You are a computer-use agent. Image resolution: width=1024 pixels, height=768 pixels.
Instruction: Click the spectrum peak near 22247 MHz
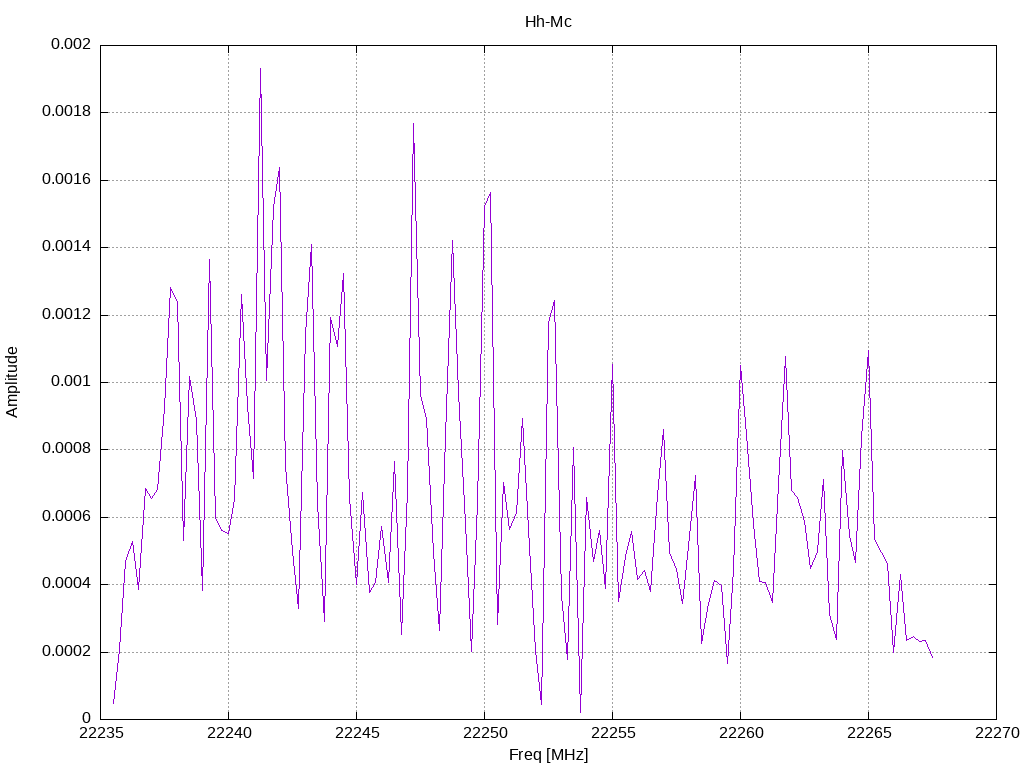pos(413,123)
